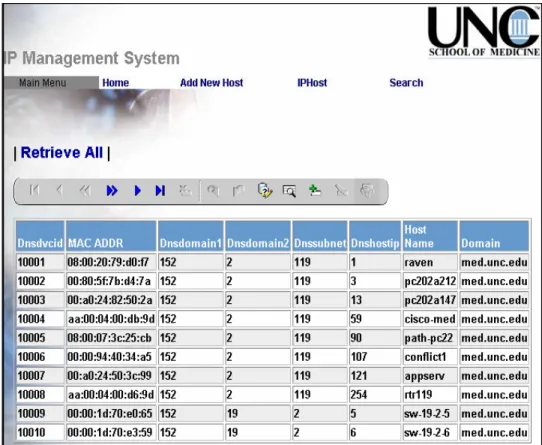Click the UNC School of Medicine logo
Image resolution: width=542 pixels, height=445 pixels.
coord(484,32)
